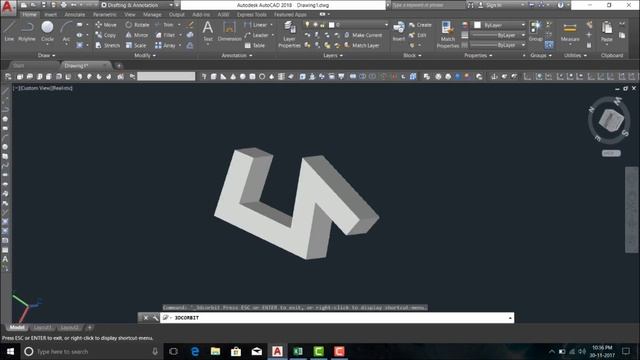Open the View ribbon tab
The height and width of the screenshot is (360, 640).
coord(130,14)
